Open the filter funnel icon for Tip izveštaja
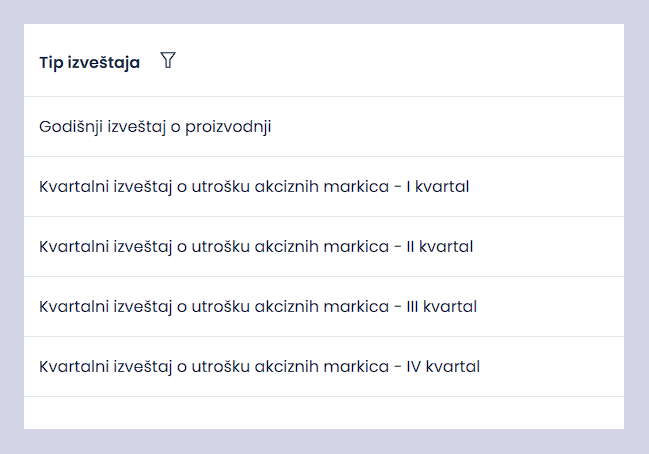 click(x=168, y=60)
